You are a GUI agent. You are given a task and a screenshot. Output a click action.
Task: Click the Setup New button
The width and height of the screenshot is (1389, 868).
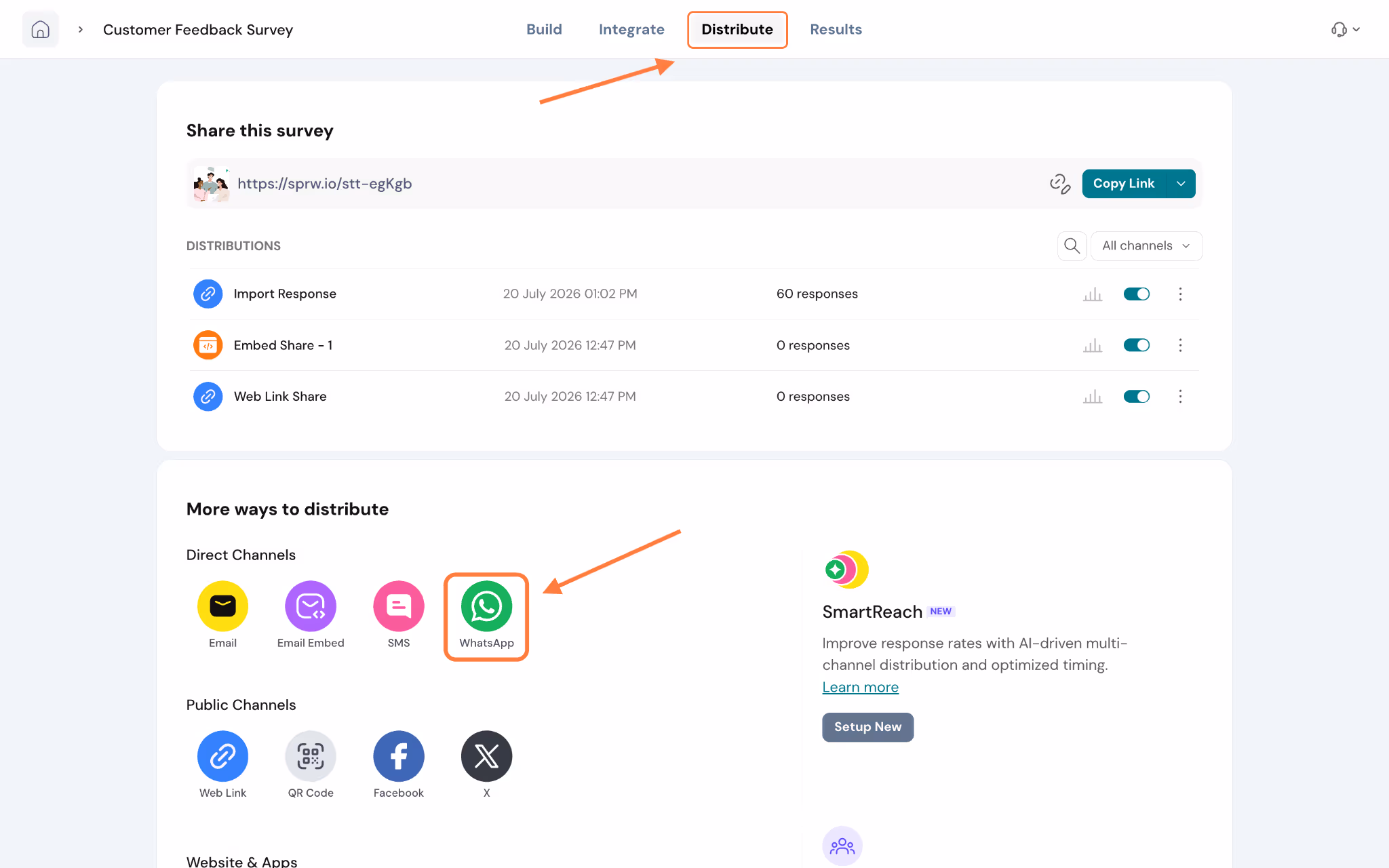click(867, 727)
